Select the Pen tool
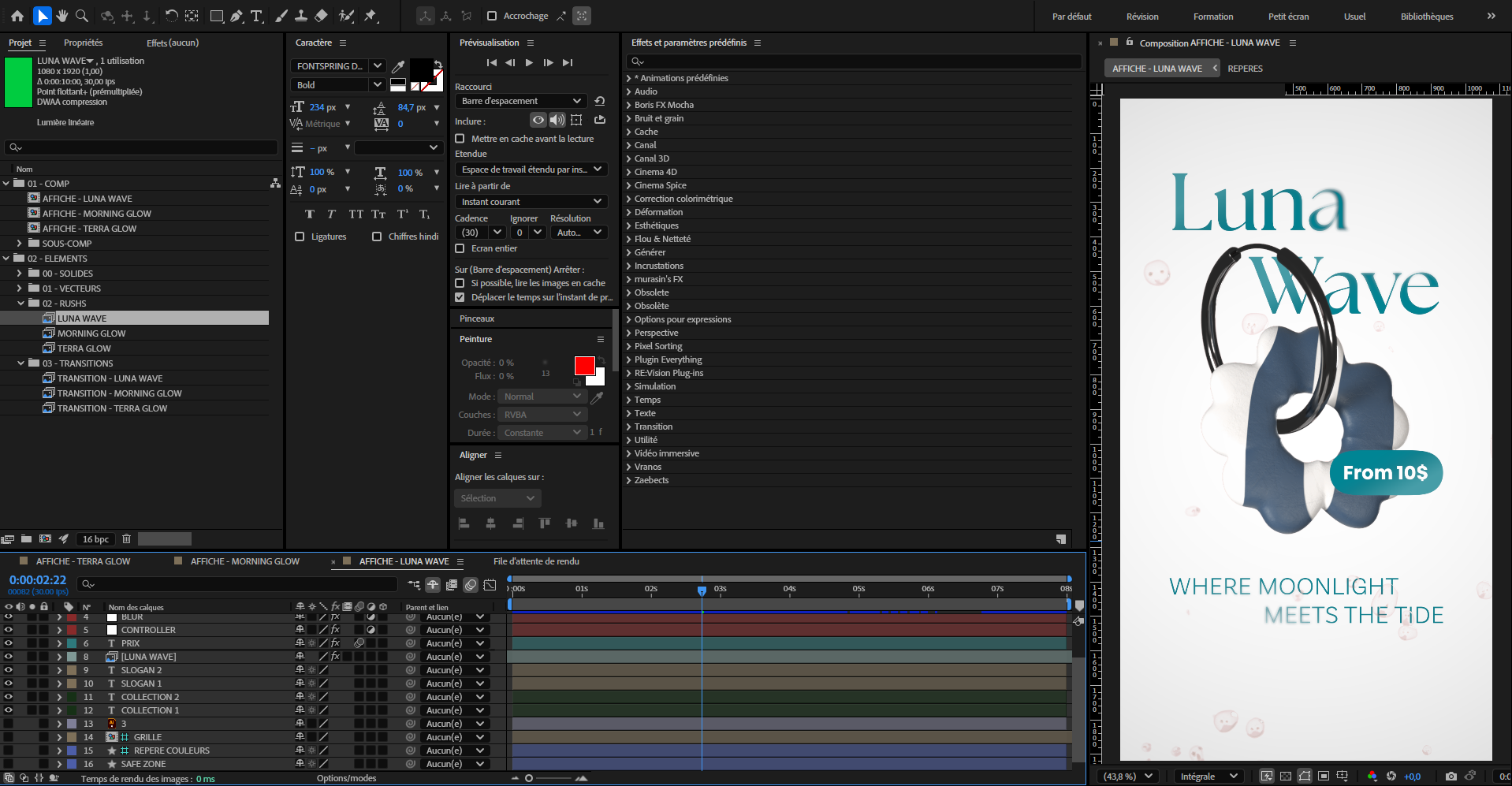 click(236, 16)
